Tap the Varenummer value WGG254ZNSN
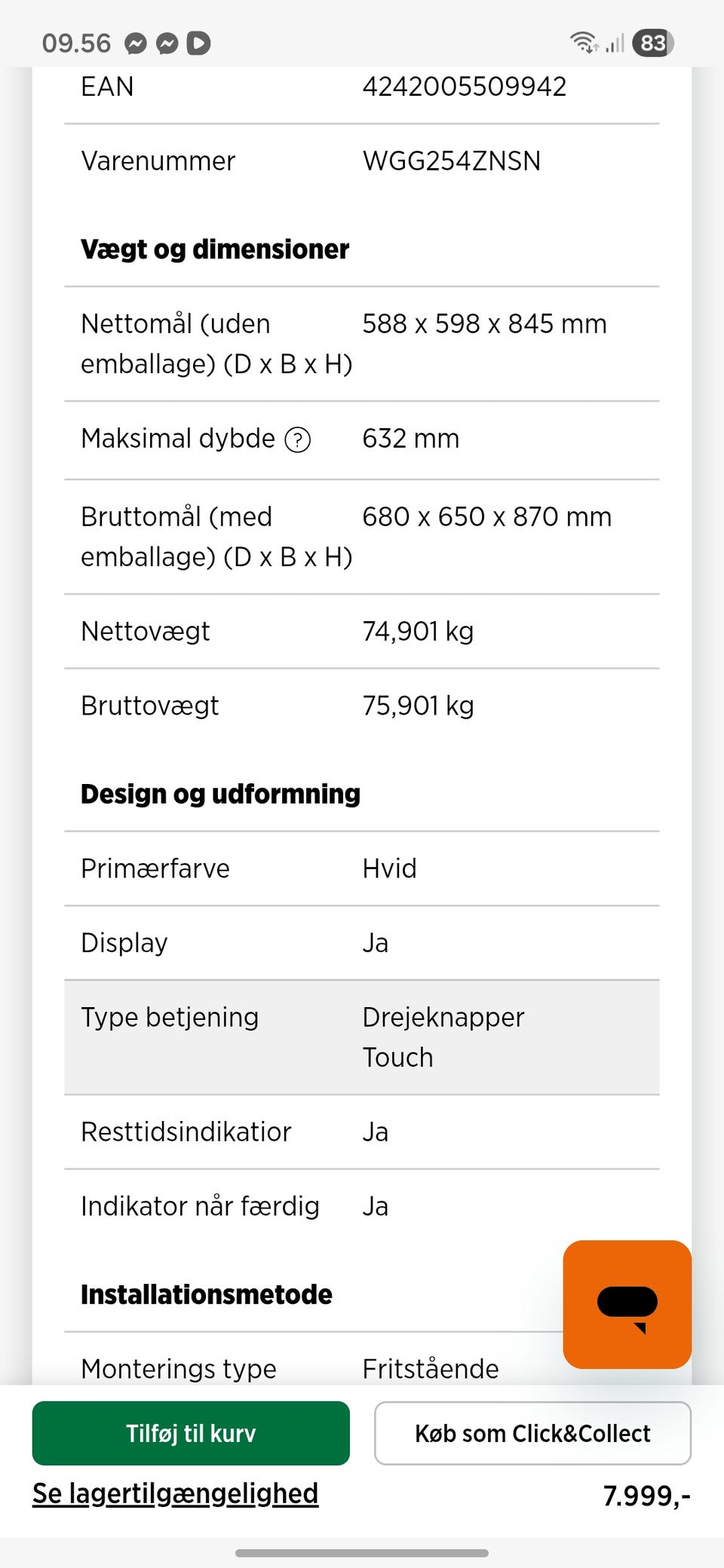The image size is (724, 1568). point(451,161)
